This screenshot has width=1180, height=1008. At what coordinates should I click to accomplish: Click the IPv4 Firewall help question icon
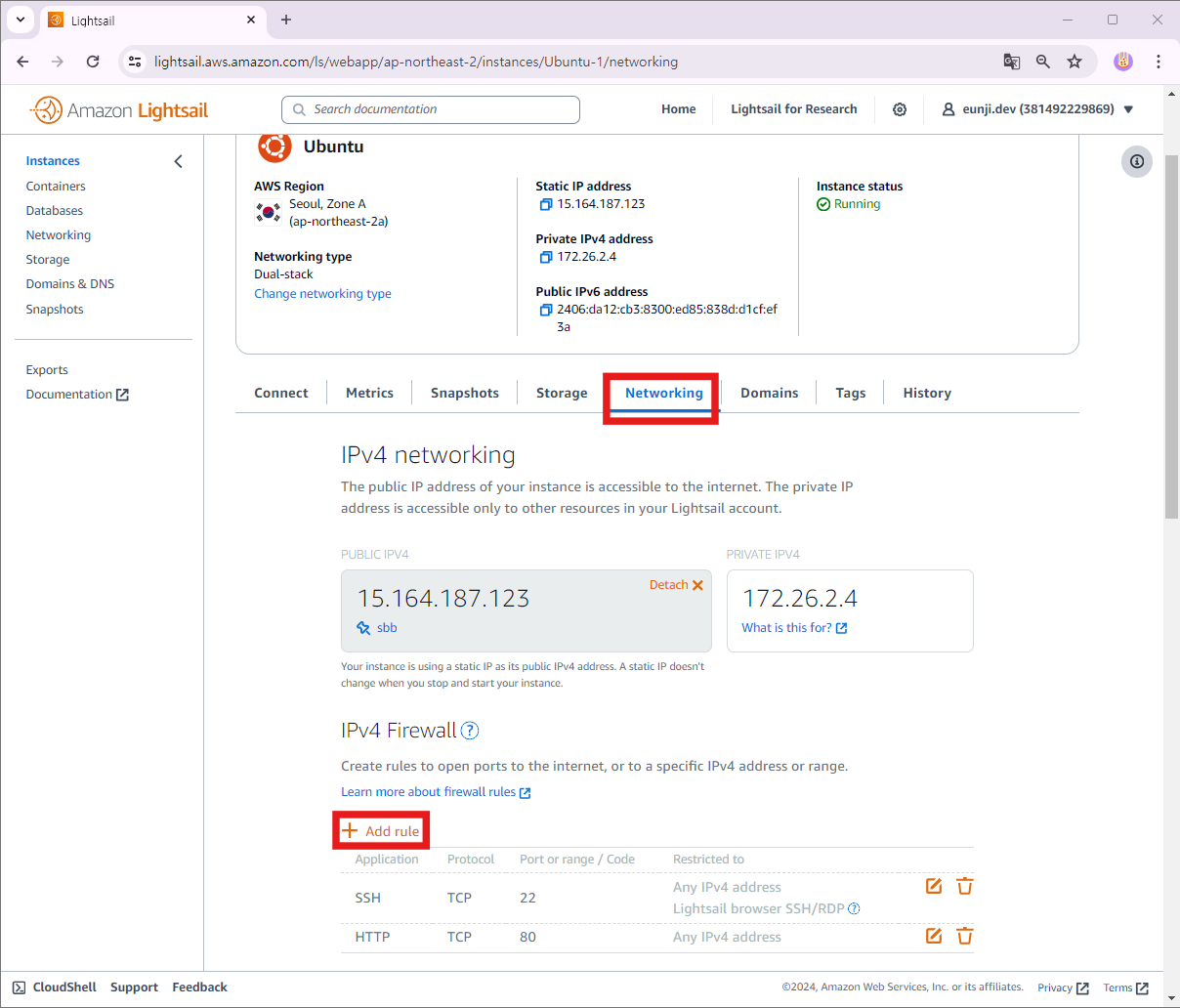470,731
